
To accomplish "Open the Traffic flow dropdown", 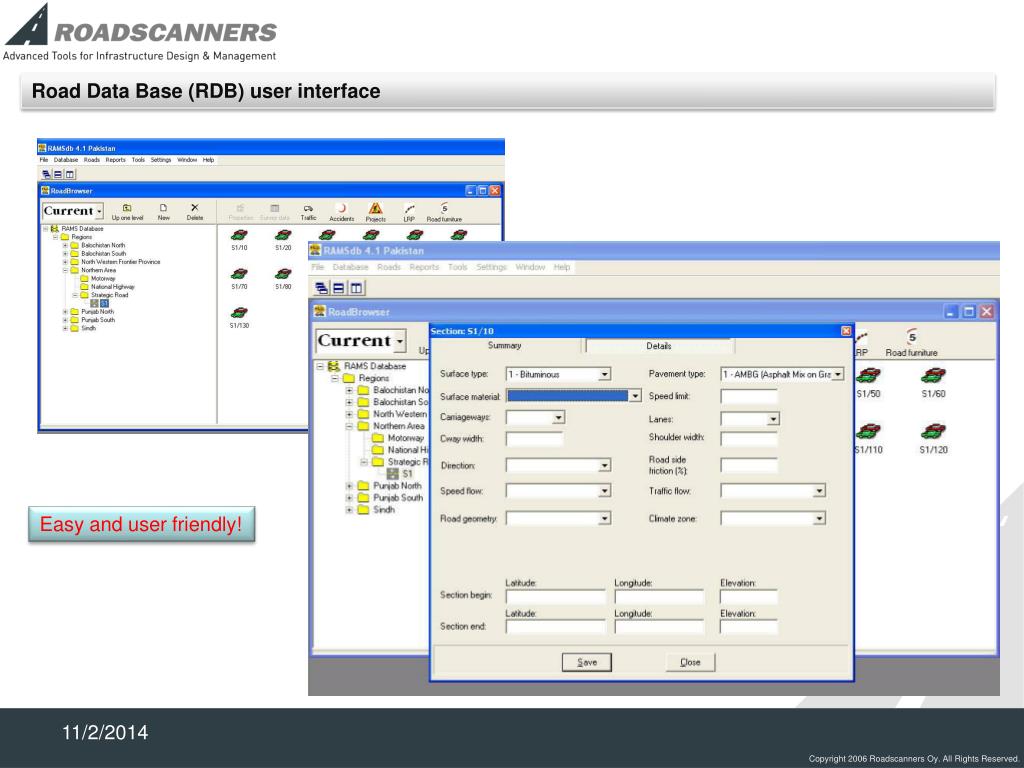I will coord(819,490).
